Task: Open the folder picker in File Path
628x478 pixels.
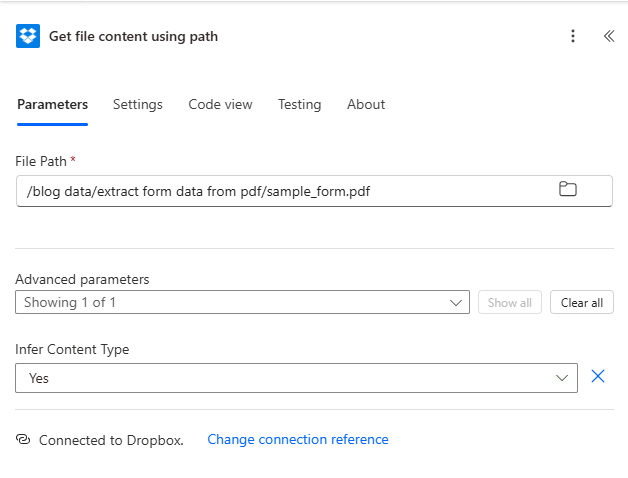Action: point(568,189)
